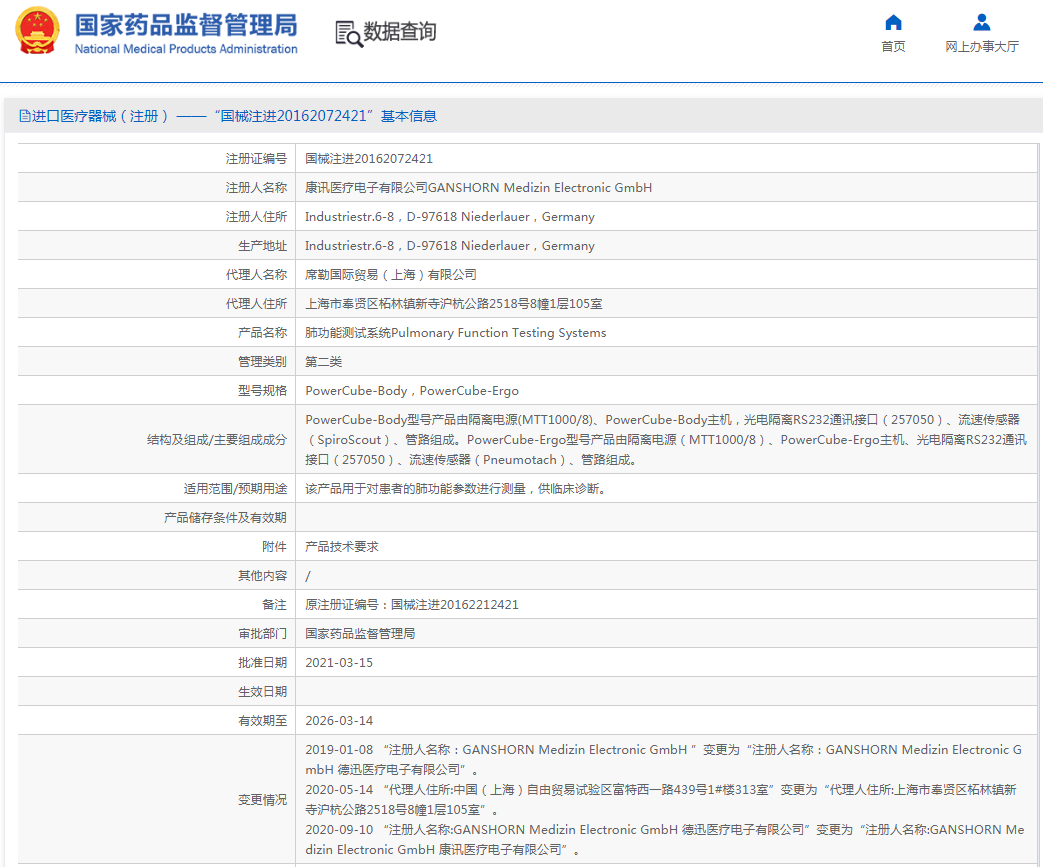Click the 型号规格 label
This screenshot has height=867, width=1043.
coord(263,391)
